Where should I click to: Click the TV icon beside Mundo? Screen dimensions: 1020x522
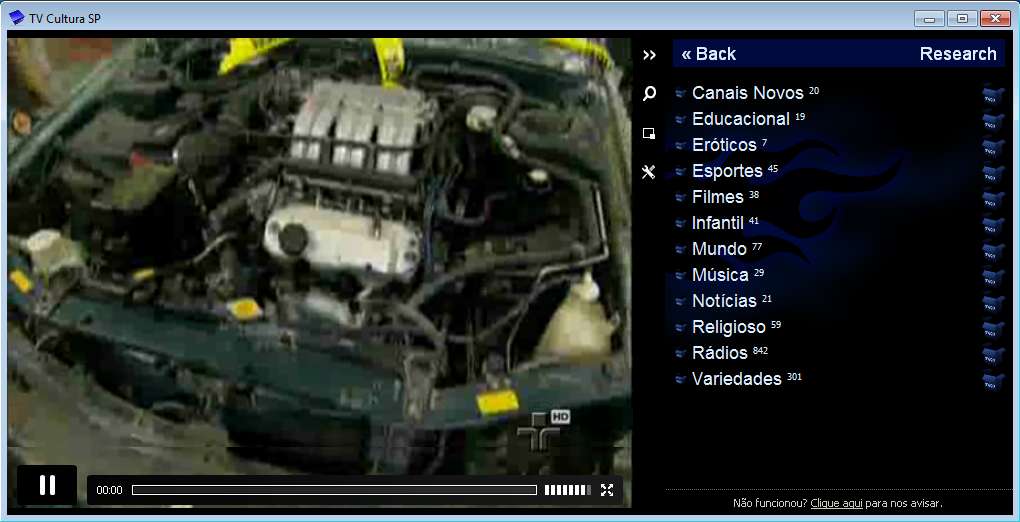tap(993, 251)
